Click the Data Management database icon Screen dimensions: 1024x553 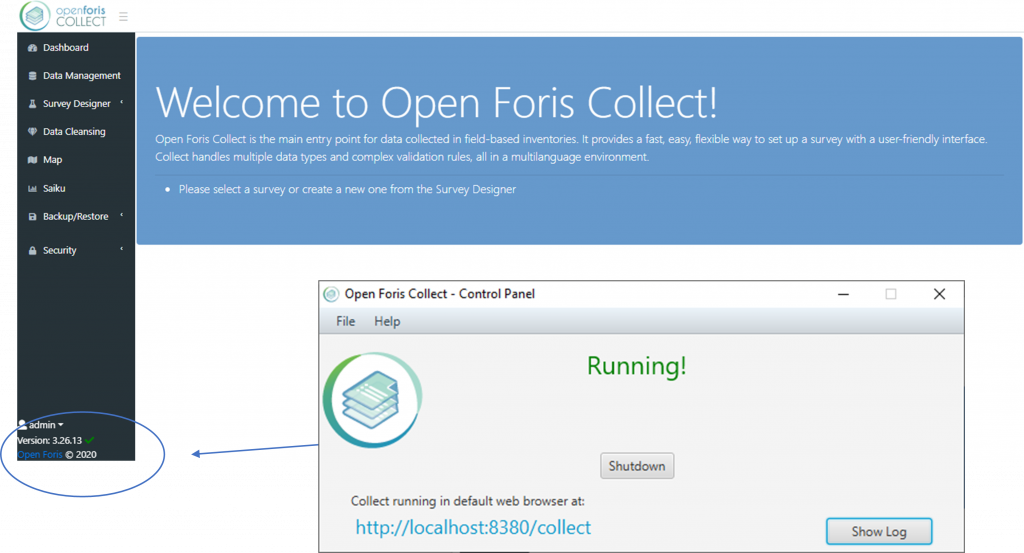click(32, 76)
